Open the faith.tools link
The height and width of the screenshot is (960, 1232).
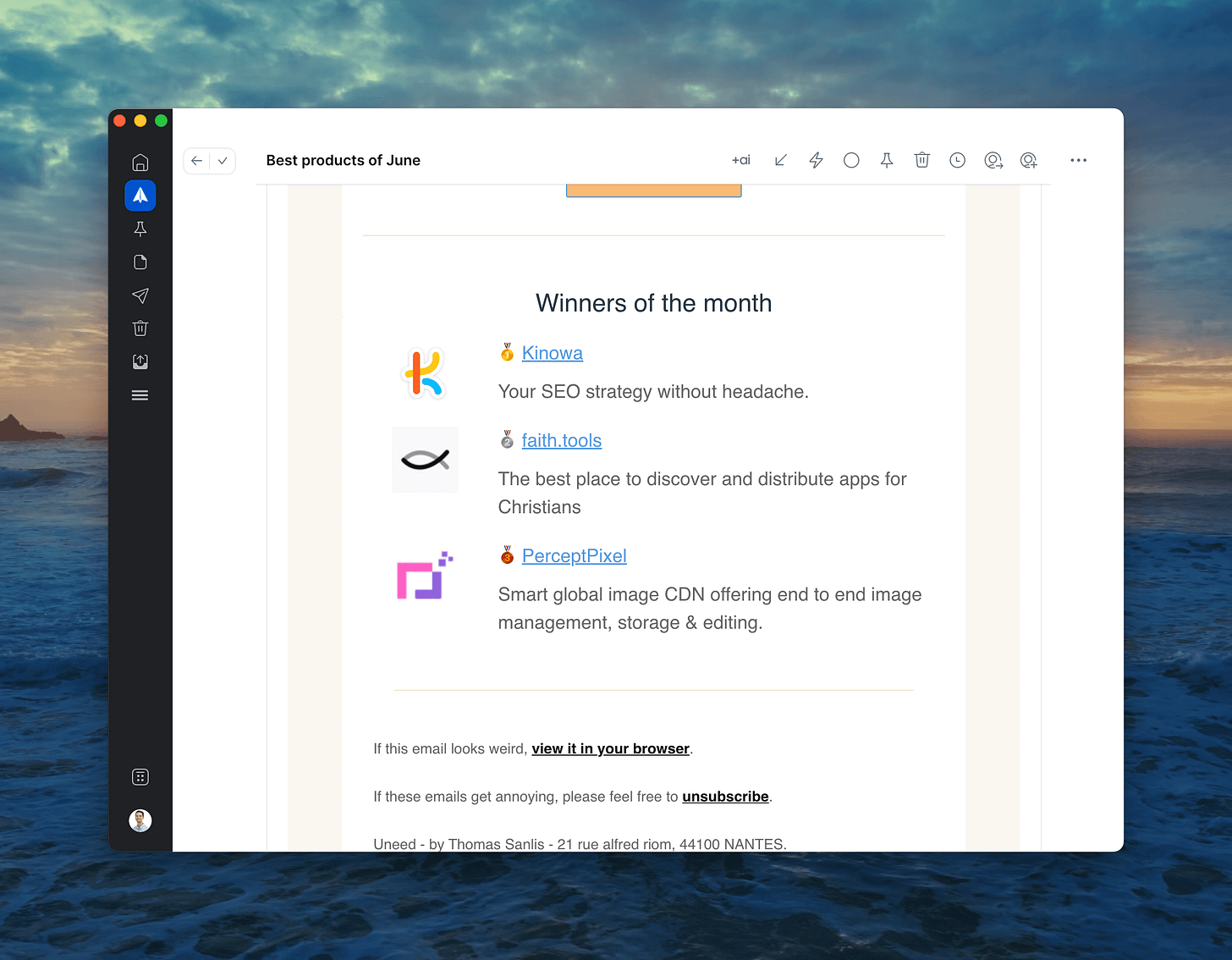[562, 440]
